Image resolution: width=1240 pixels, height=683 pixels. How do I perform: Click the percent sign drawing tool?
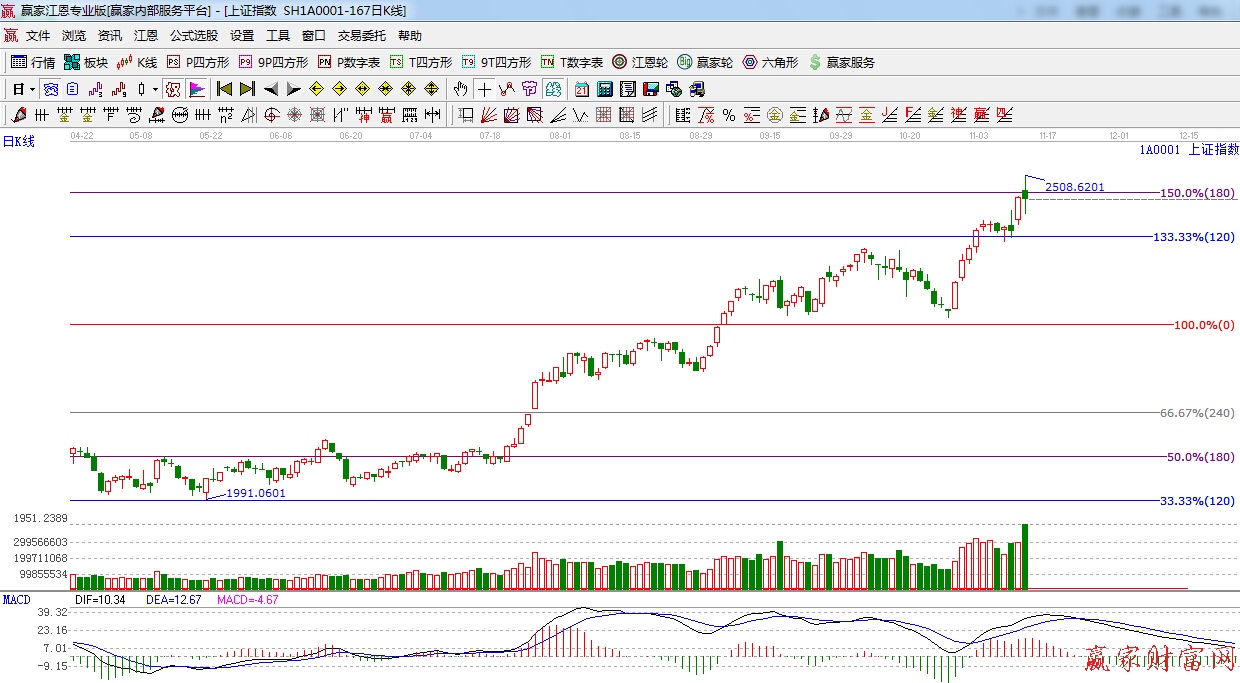(x=729, y=115)
